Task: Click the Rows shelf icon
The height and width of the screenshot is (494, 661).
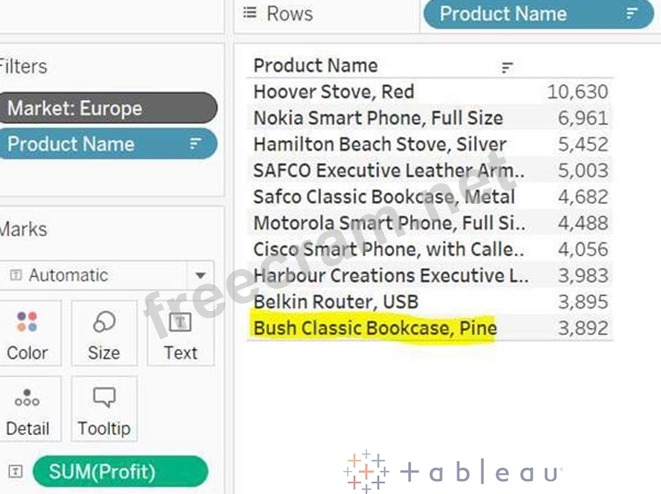Action: tap(252, 14)
